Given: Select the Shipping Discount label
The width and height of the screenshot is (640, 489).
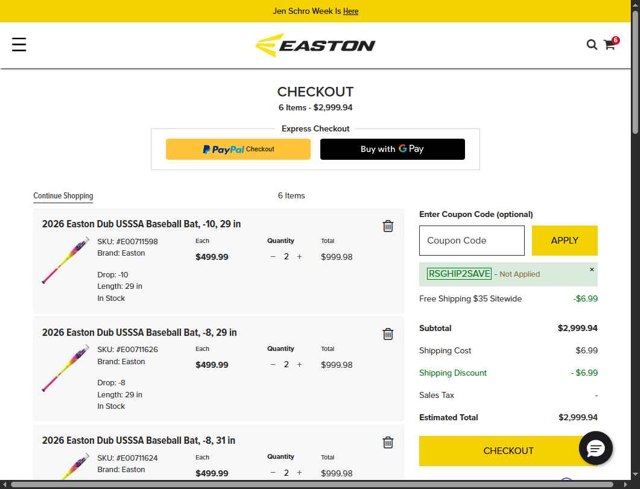Looking at the screenshot, I should coord(453,373).
